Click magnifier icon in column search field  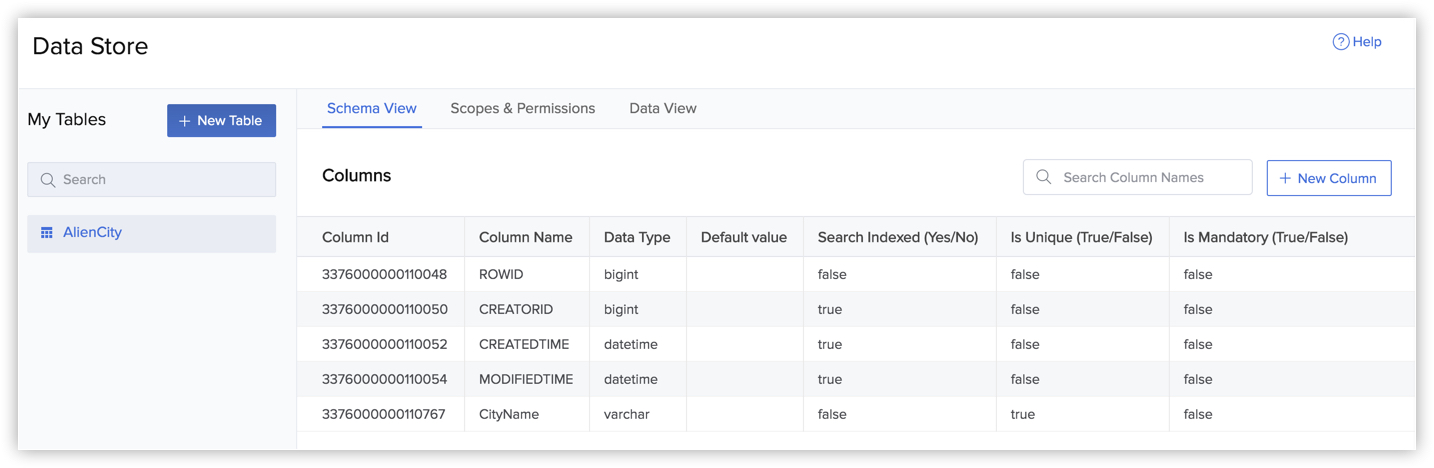pyautogui.click(x=1043, y=177)
